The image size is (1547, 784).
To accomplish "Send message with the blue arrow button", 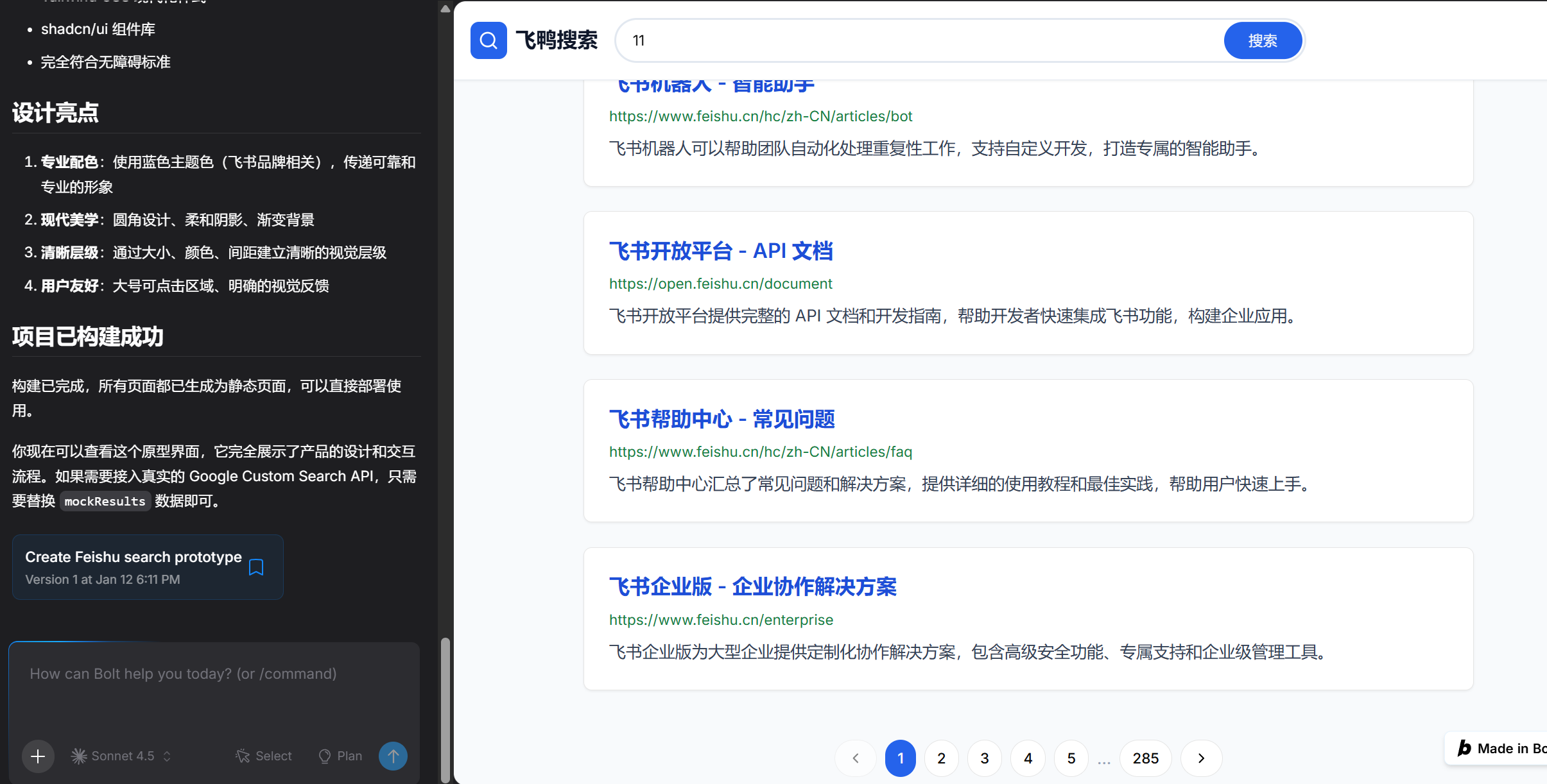I will 393,756.
